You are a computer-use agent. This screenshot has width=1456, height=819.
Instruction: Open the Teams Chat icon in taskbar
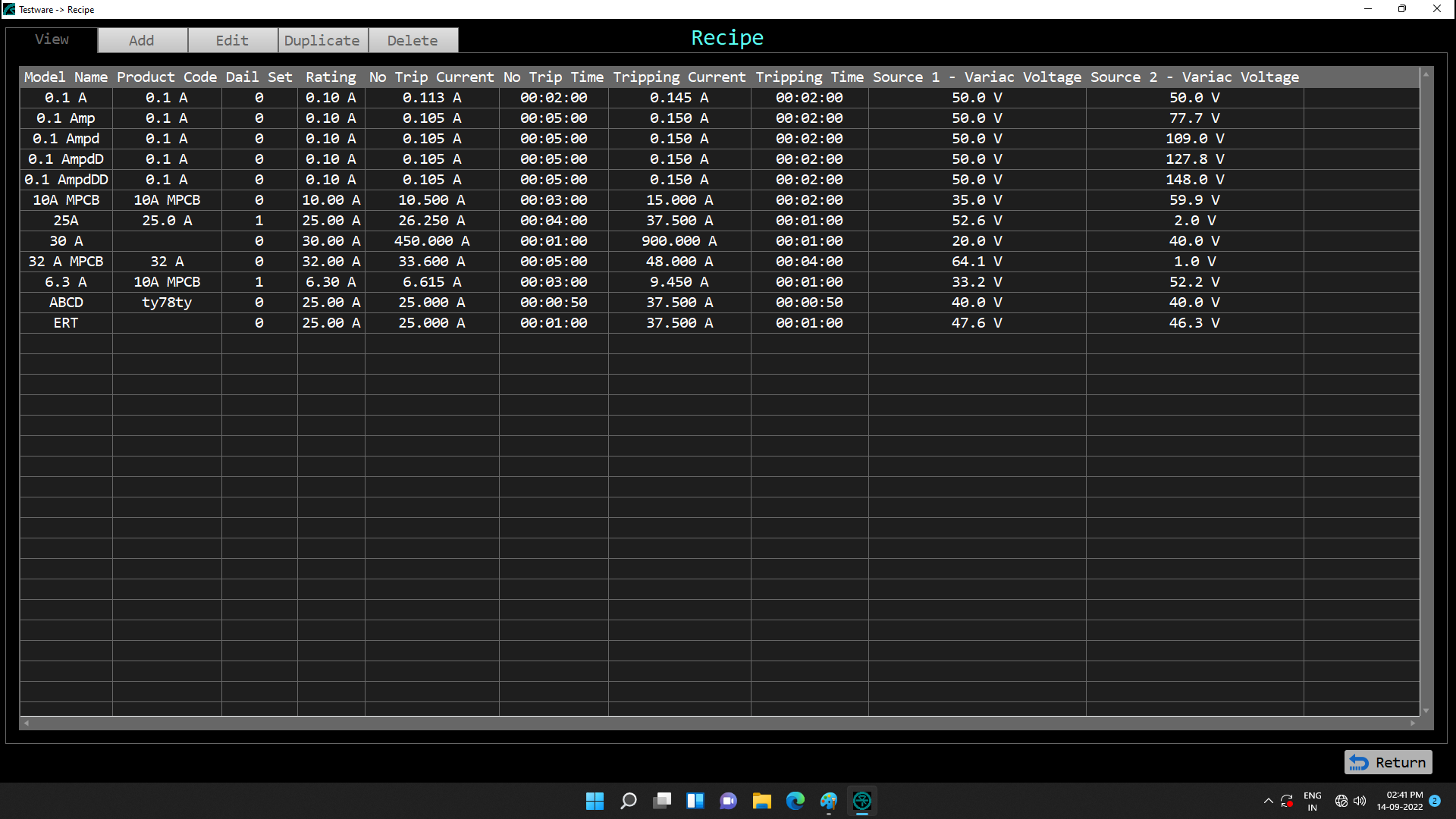click(x=729, y=801)
